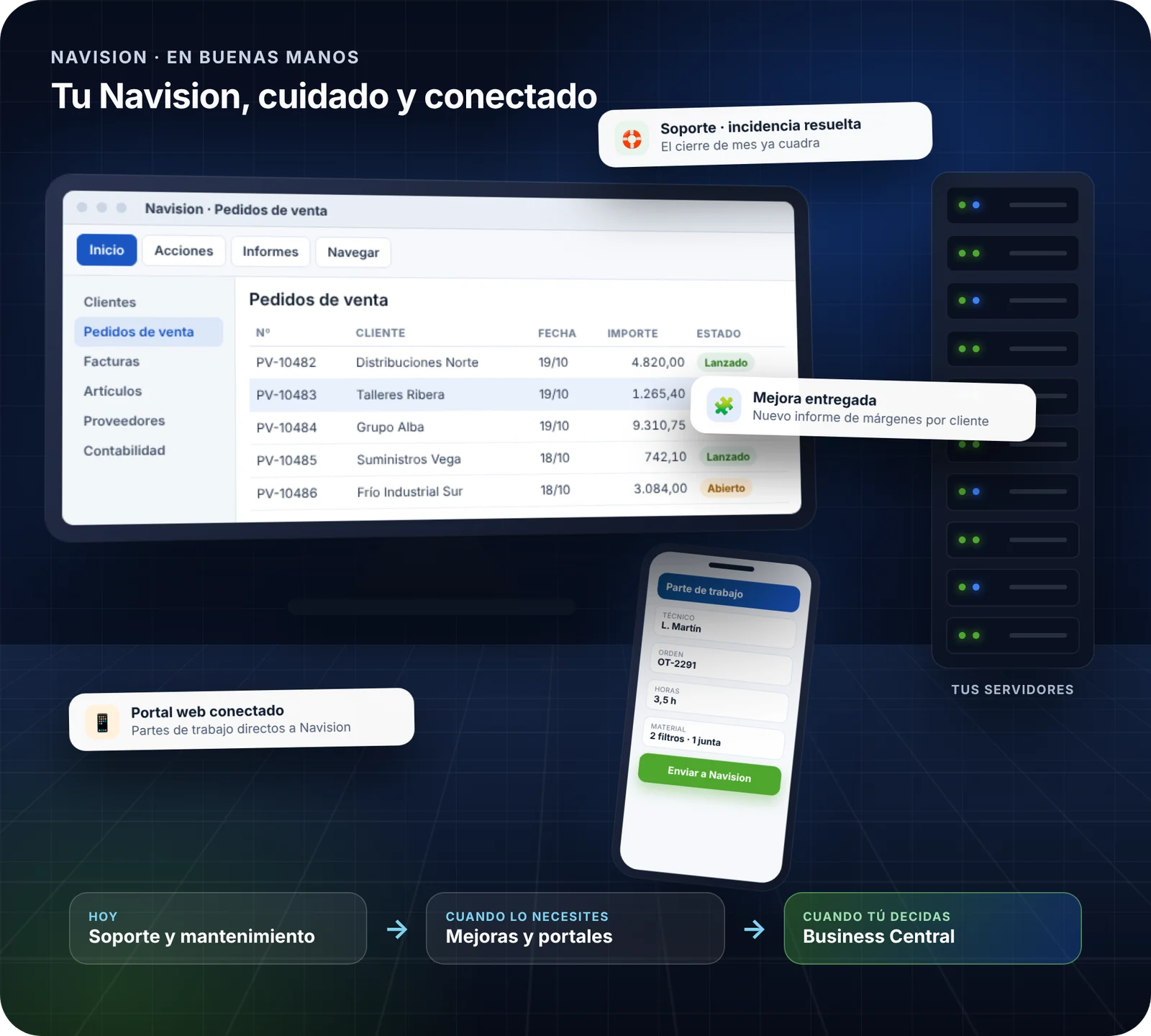Click the phone icon in Portal web card
Viewport: 1151px width, 1036px height.
tap(102, 722)
